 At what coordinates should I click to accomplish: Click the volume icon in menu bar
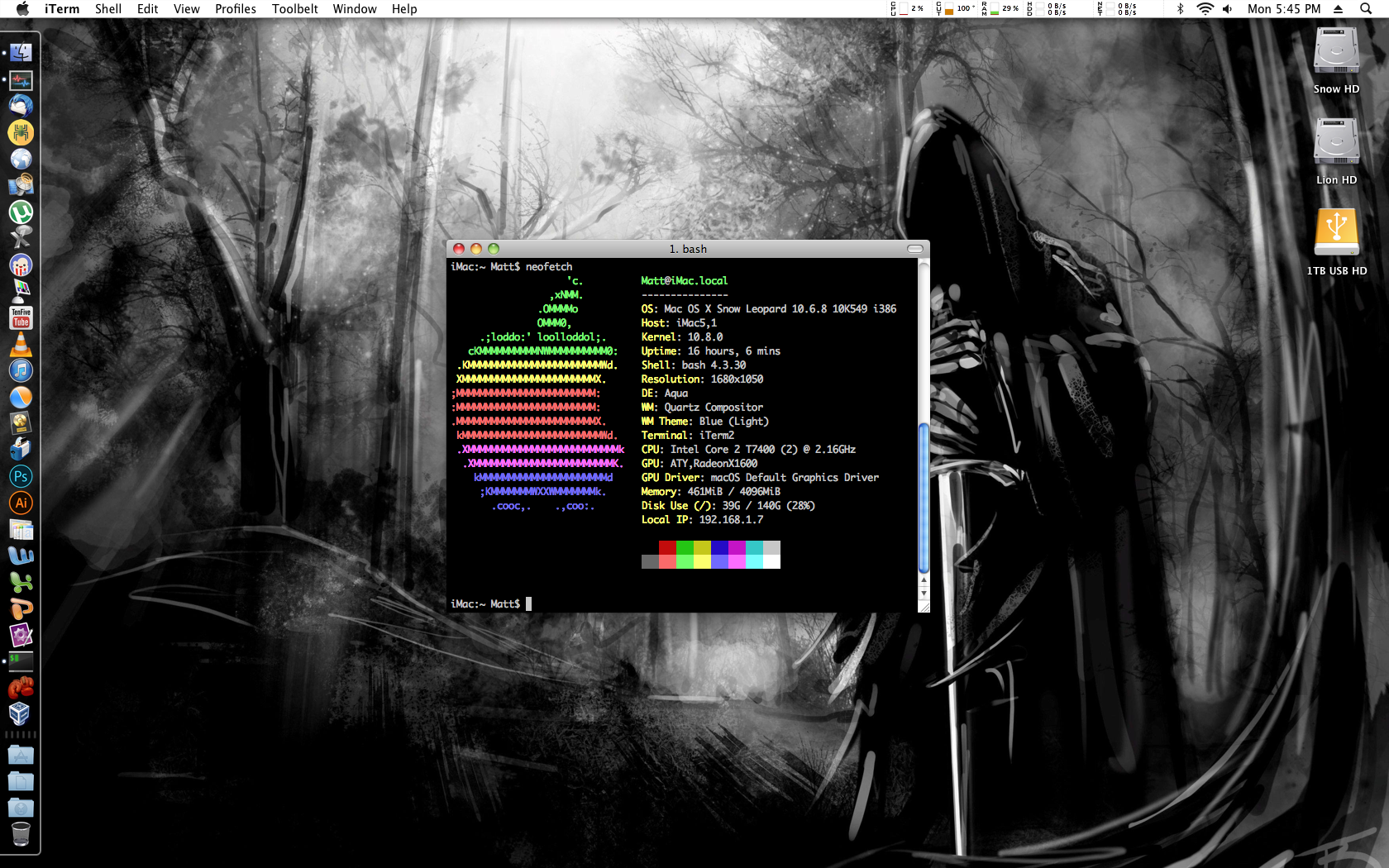point(1228,9)
